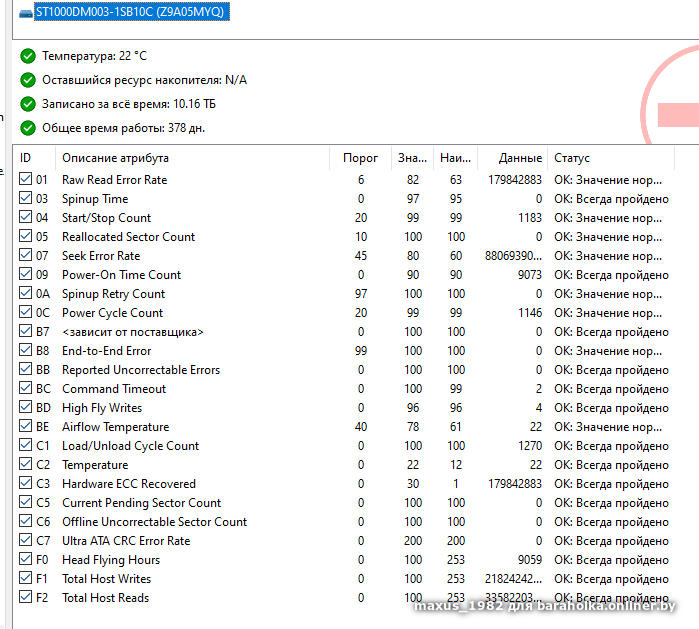699x629 pixels.
Task: Click the Общее время работы: 378 дн. text
Action: (123, 128)
